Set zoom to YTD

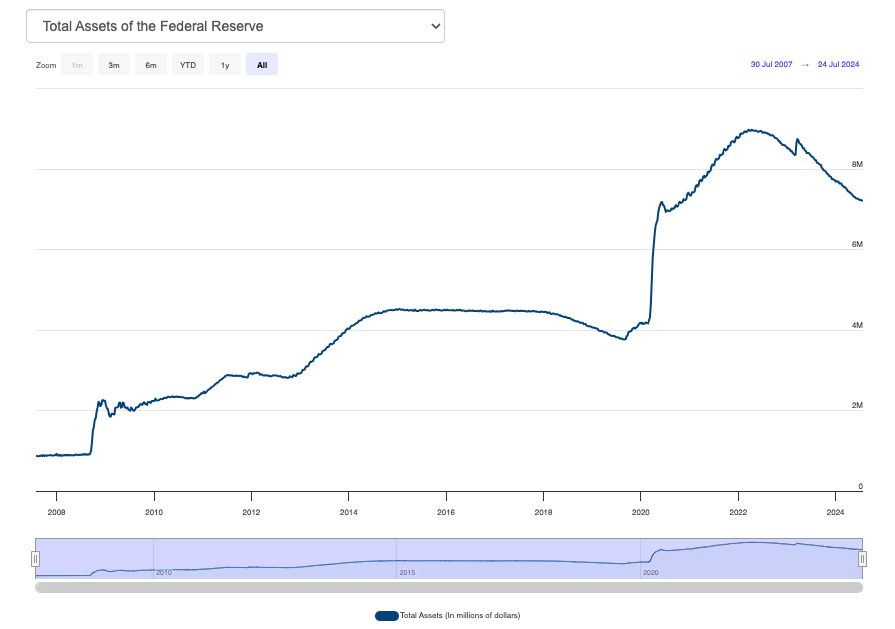coord(188,65)
